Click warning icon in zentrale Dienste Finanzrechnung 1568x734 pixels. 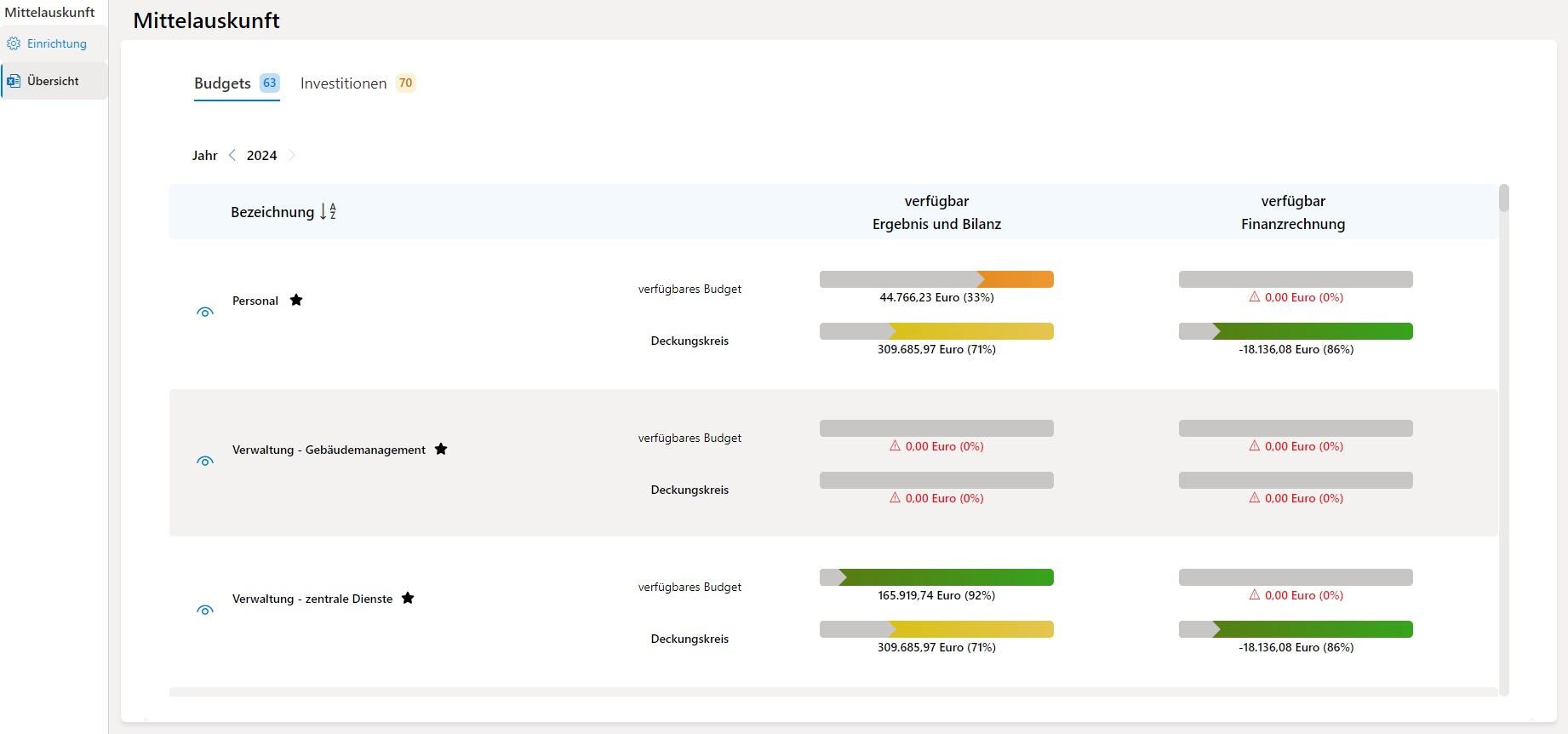tap(1254, 595)
